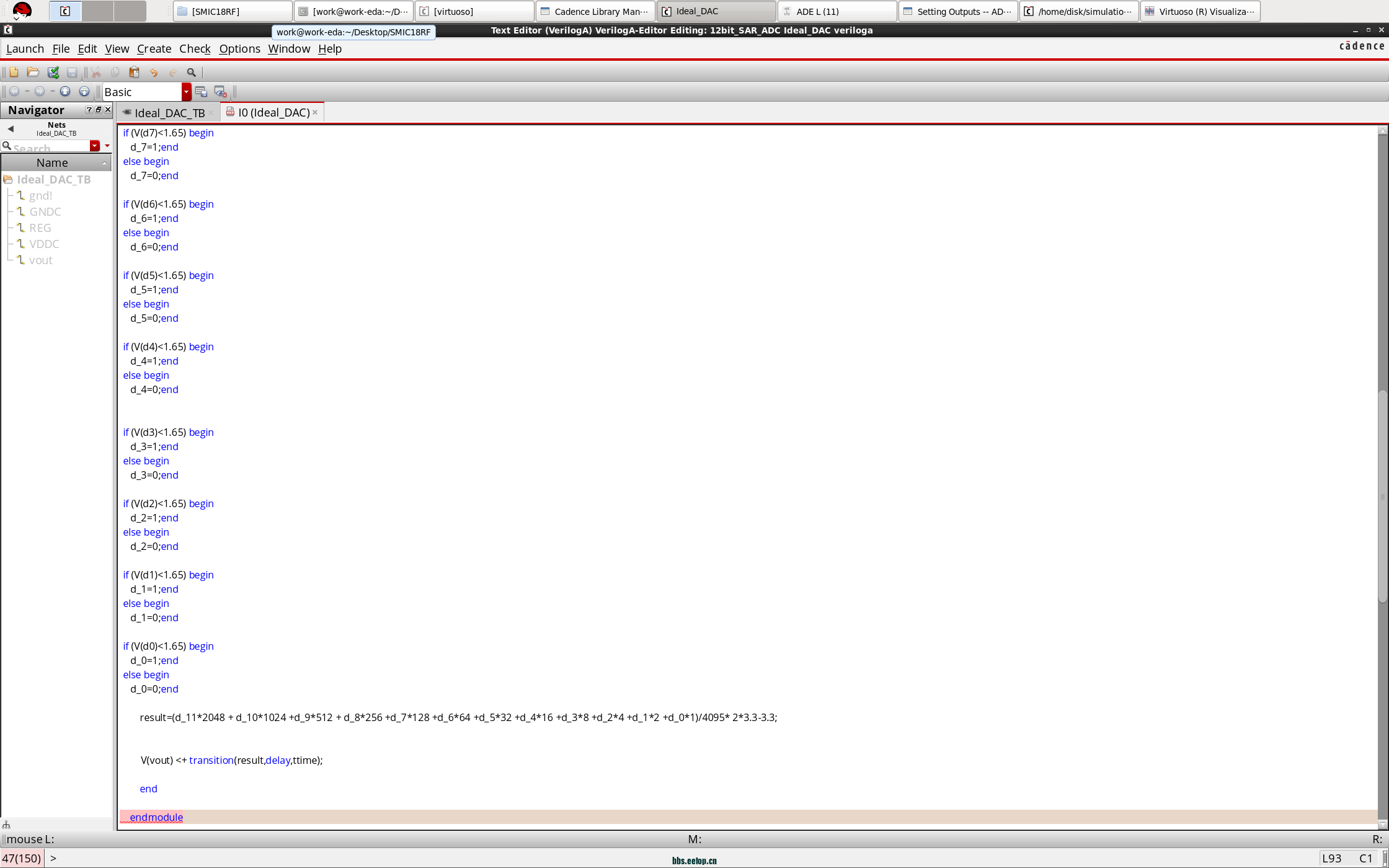The width and height of the screenshot is (1389, 868).
Task: Switch to Setting Outputs taskbar window
Action: [x=959, y=11]
